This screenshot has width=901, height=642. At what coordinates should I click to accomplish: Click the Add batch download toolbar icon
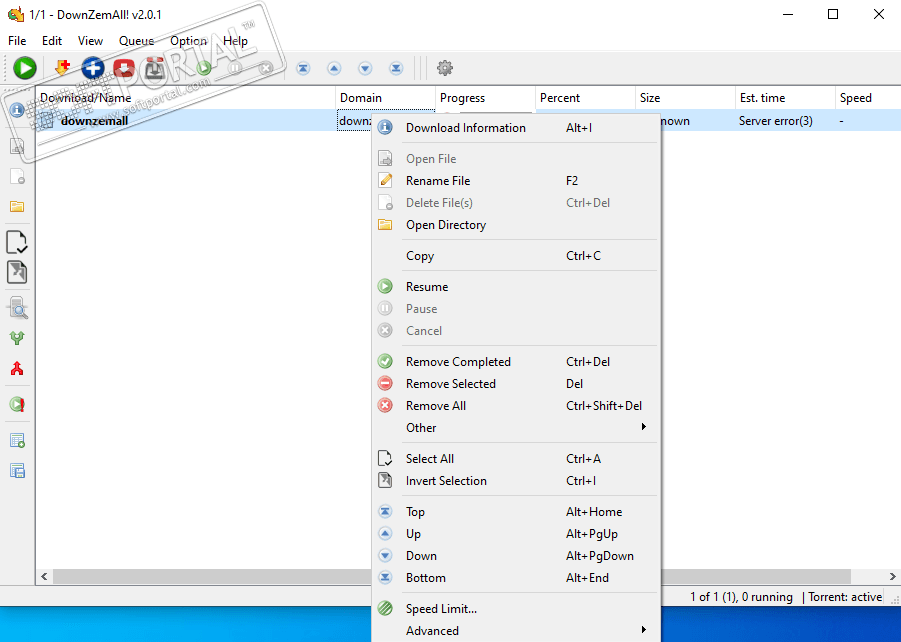[x=62, y=68]
